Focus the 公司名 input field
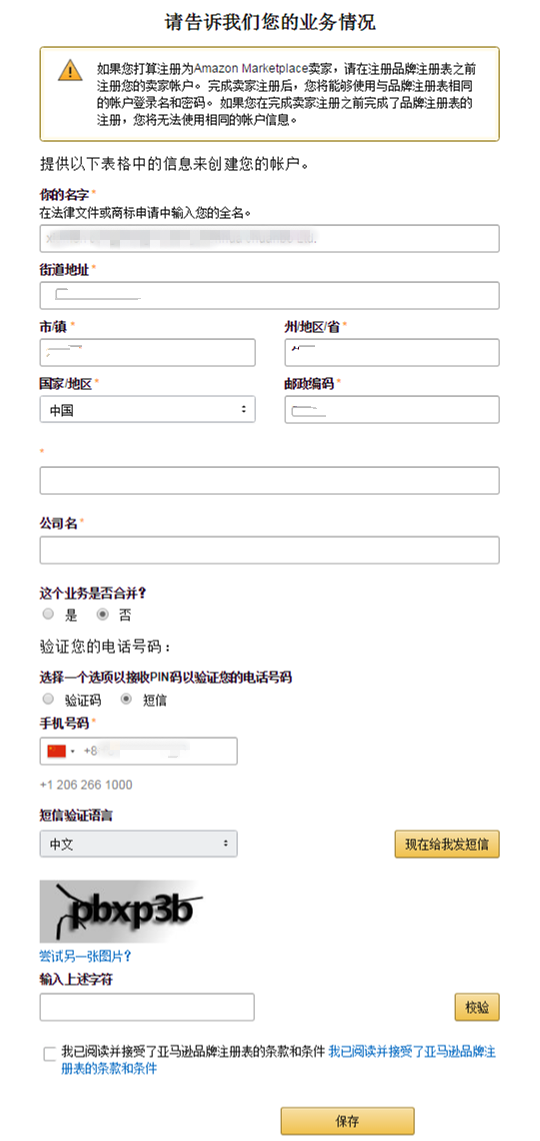 pos(269,550)
